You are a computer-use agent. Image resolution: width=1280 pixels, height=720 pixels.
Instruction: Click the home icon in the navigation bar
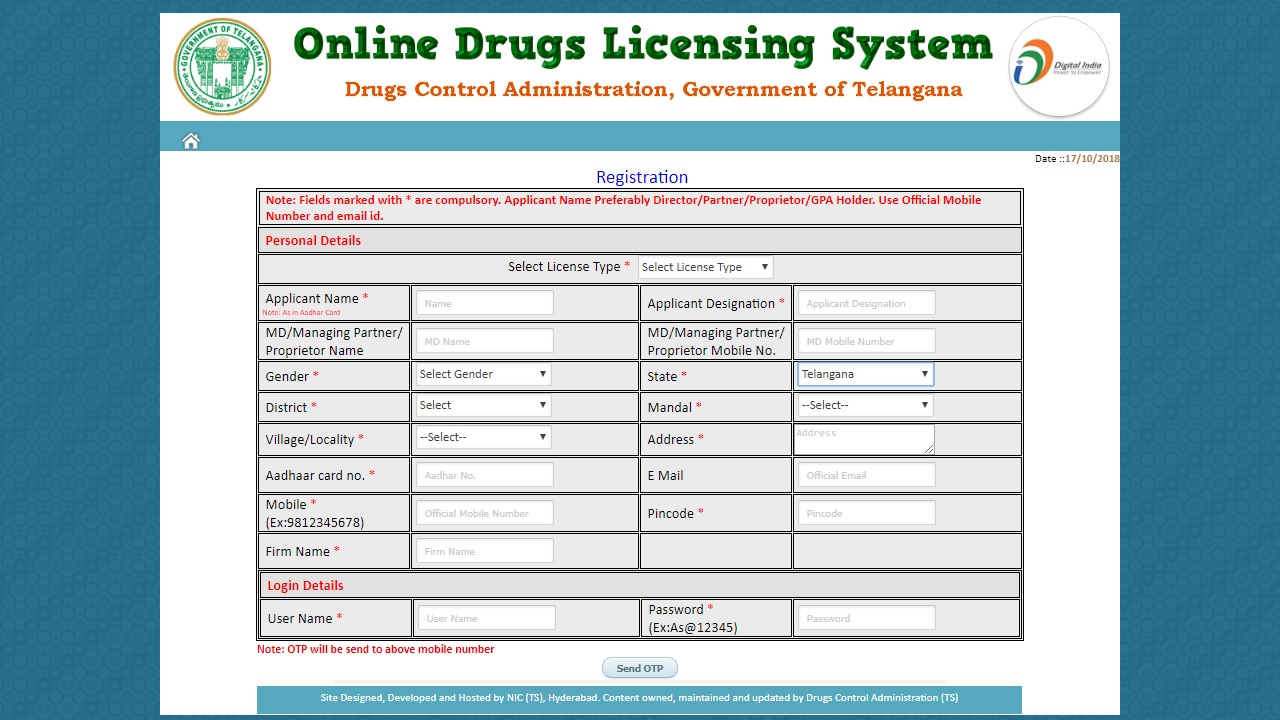coord(190,140)
